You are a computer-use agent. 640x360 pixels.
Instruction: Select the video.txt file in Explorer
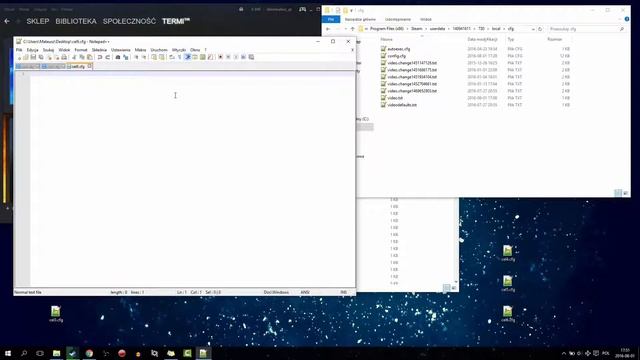click(395, 98)
